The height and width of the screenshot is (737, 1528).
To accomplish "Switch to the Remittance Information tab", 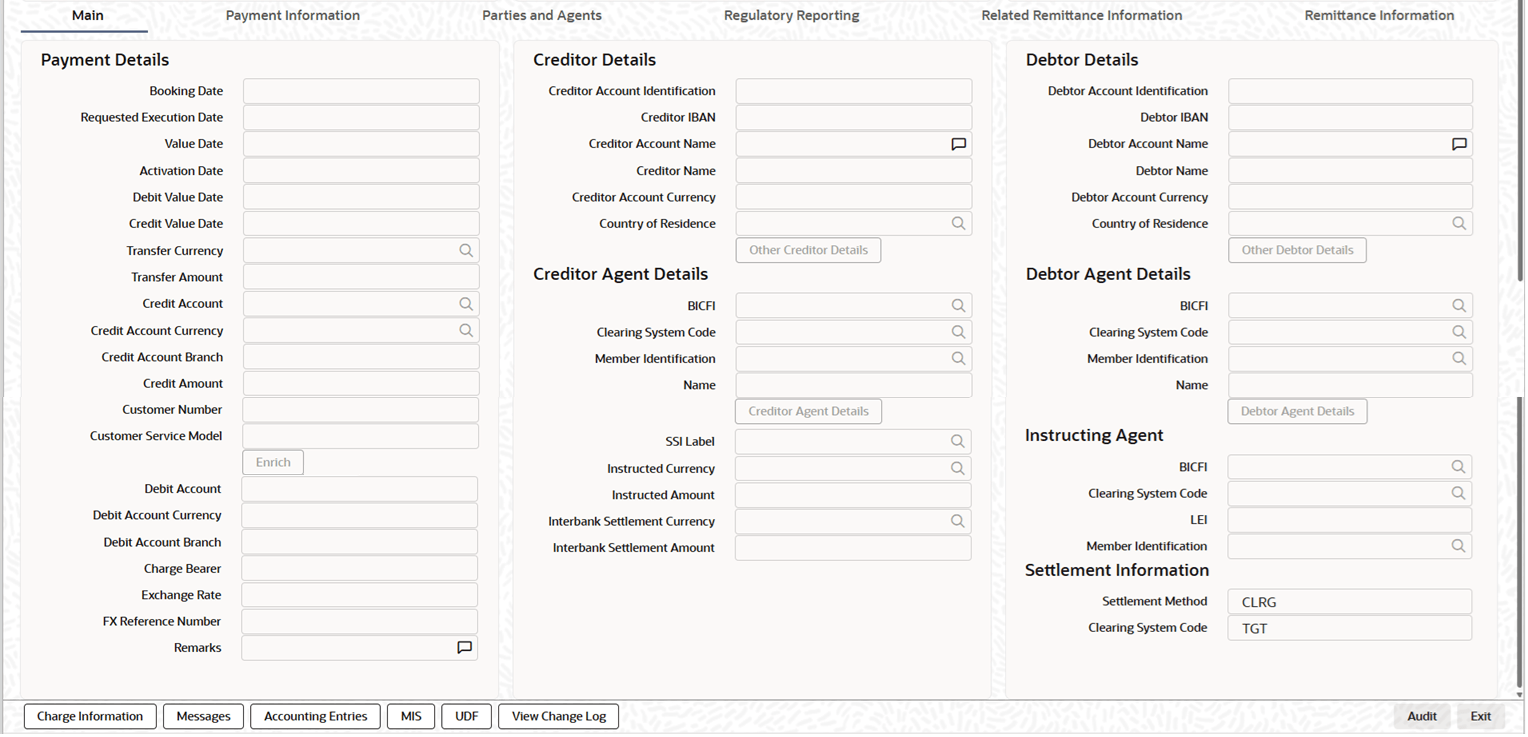I will click(x=1380, y=15).
